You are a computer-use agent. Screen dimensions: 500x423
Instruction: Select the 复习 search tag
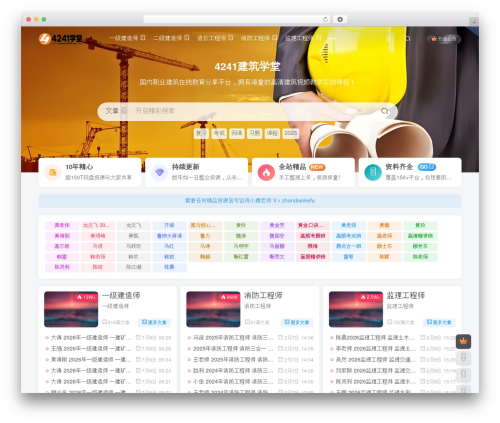[201, 133]
